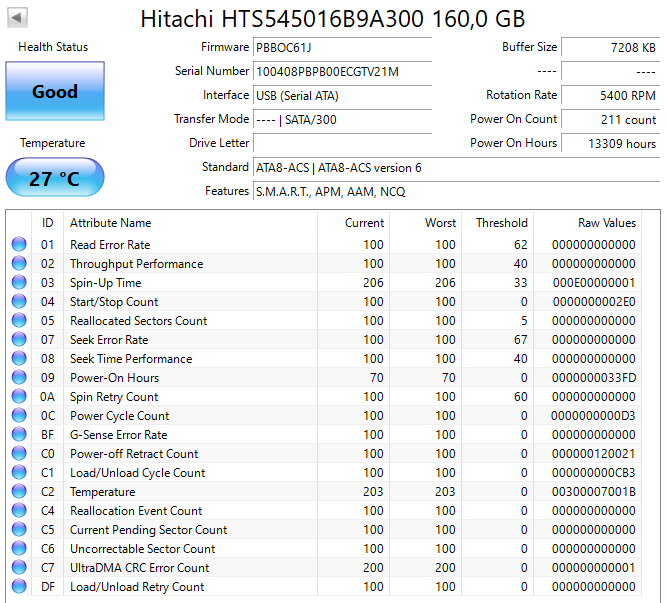Image resolution: width=667 pixels, height=603 pixels.
Task: Click the Interface field USB (Serial ATA)
Action: click(342, 95)
